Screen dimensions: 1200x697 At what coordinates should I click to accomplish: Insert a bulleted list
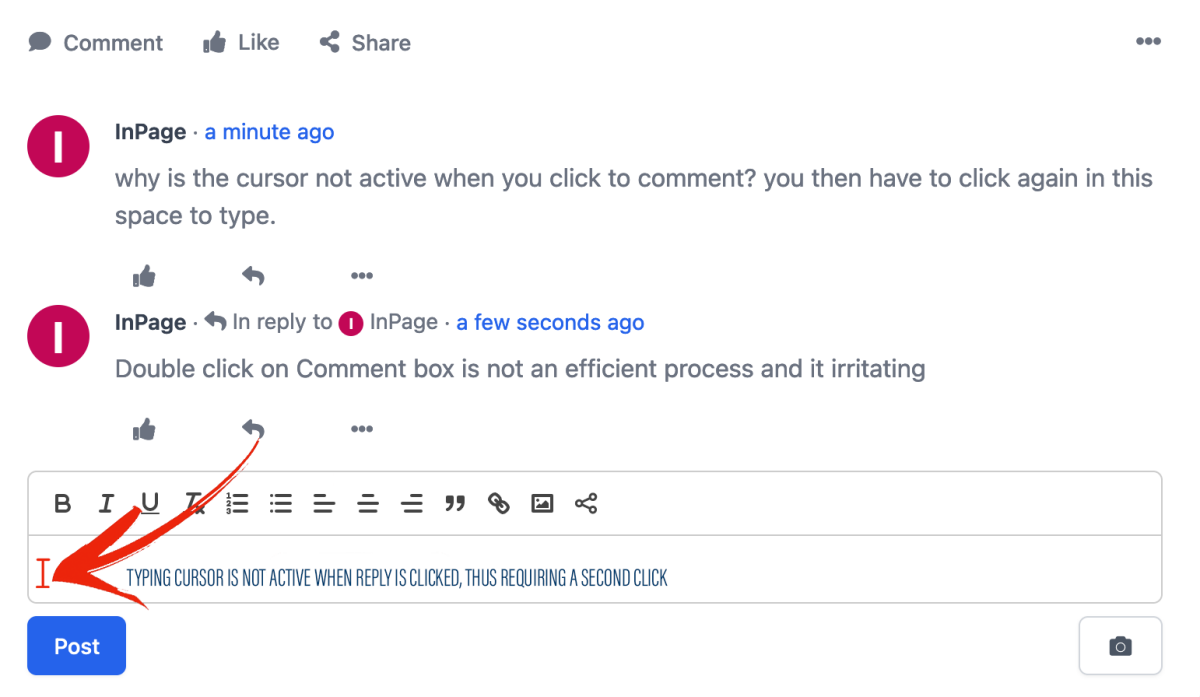pyautogui.click(x=281, y=503)
